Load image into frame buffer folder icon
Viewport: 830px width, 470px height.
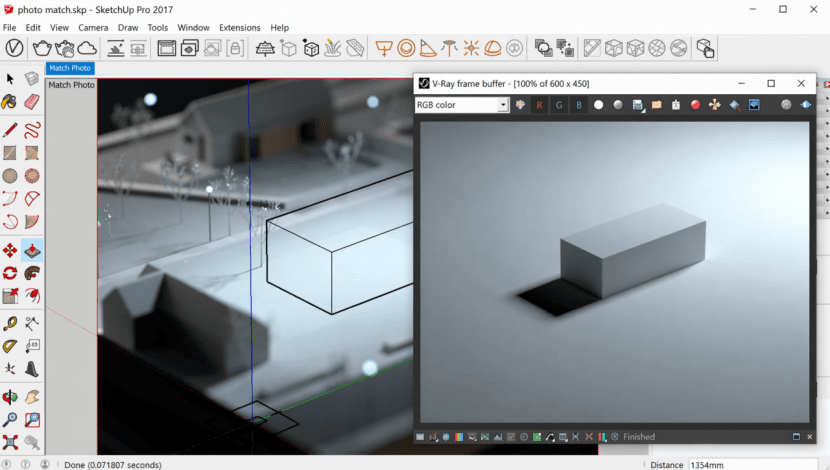point(656,105)
